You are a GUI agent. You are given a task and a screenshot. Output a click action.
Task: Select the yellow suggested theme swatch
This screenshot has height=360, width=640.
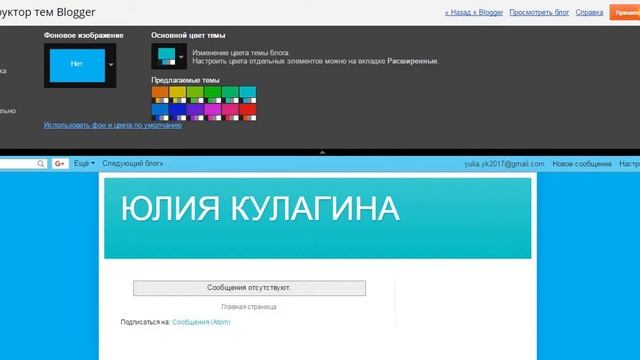[x=178, y=94]
